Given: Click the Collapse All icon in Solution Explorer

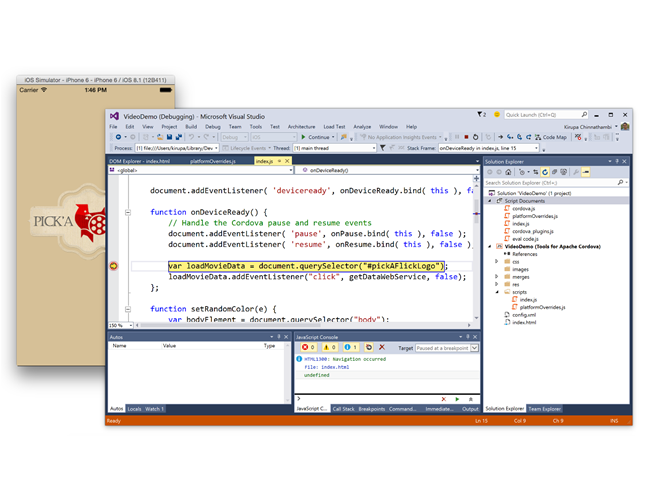Looking at the screenshot, I should click(x=555, y=172).
